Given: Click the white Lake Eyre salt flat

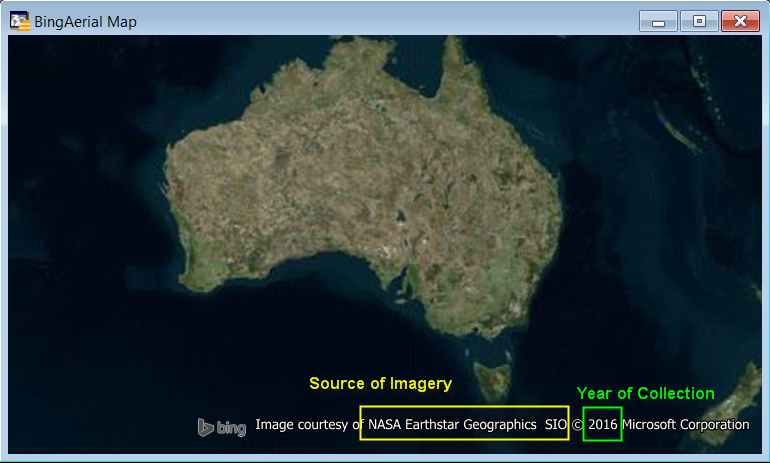Looking at the screenshot, I should point(400,213).
